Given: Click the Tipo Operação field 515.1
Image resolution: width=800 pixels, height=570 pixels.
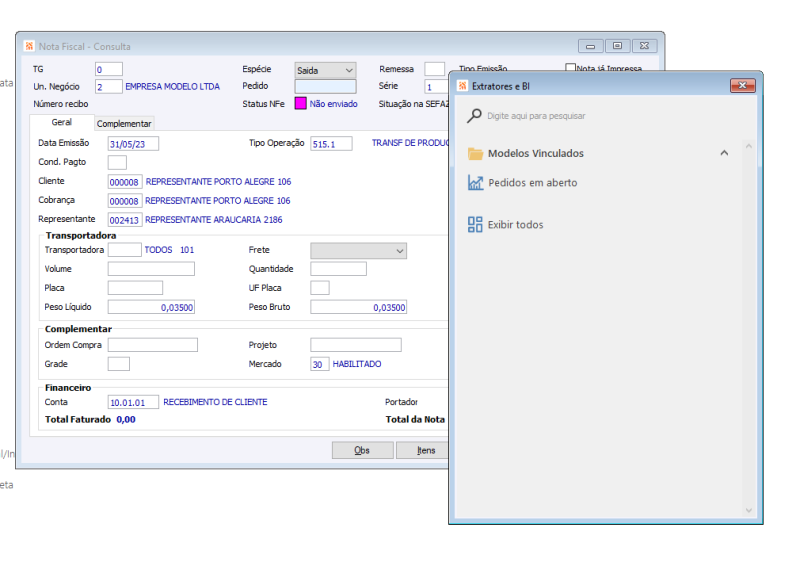Looking at the screenshot, I should click(331, 144).
